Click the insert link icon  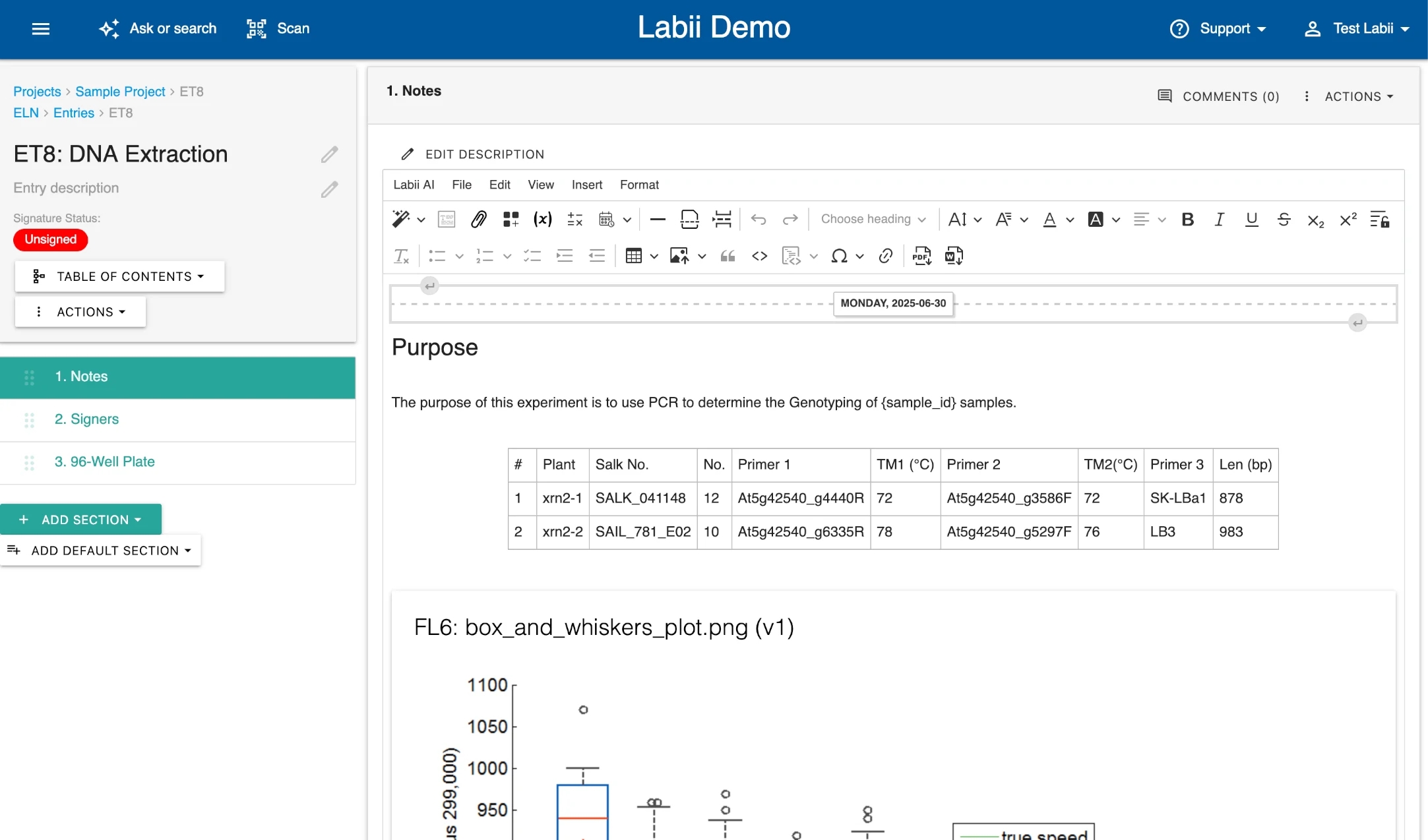(886, 256)
